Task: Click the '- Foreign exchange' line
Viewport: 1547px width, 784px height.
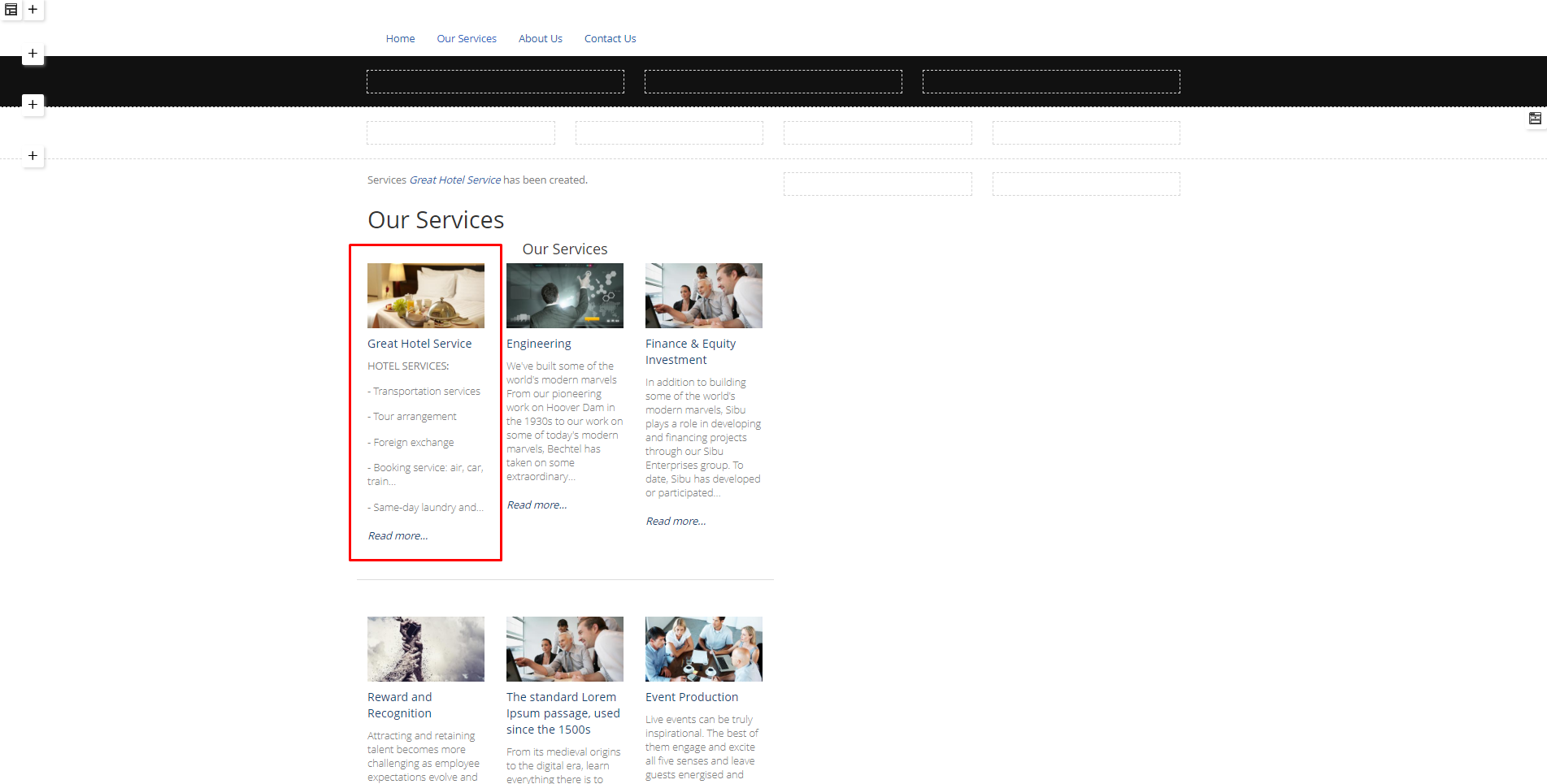Action: (x=411, y=443)
